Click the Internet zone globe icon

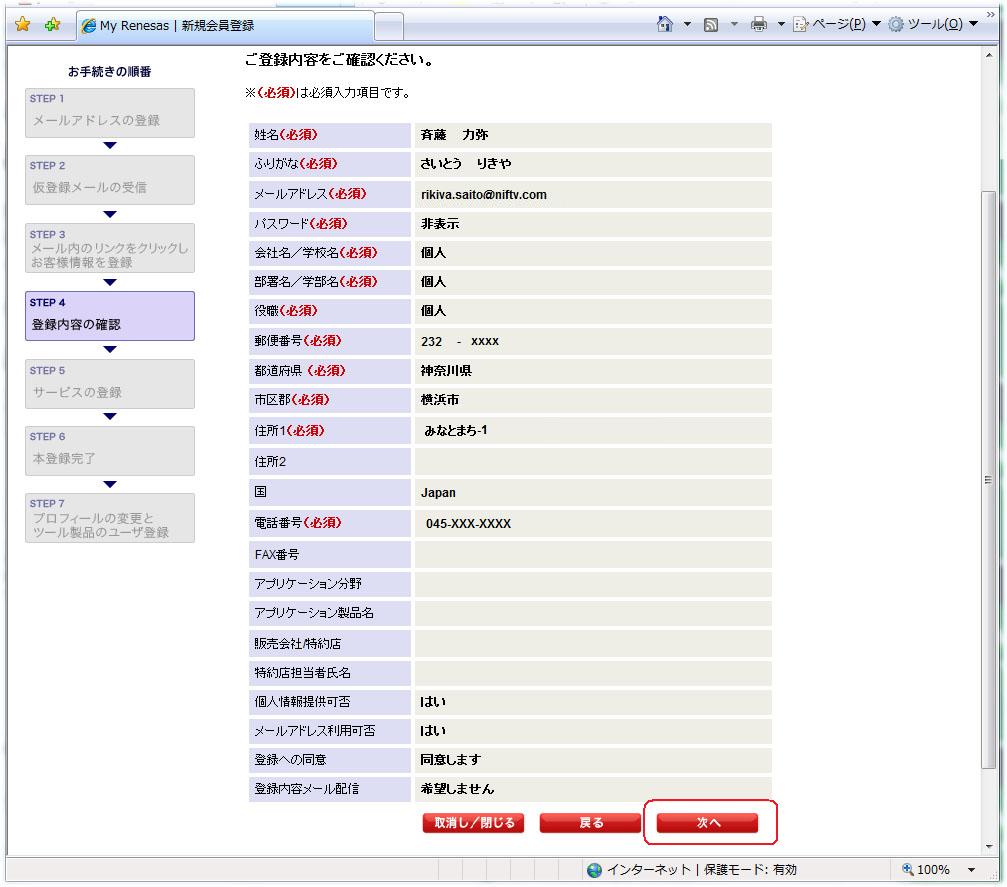click(x=595, y=870)
